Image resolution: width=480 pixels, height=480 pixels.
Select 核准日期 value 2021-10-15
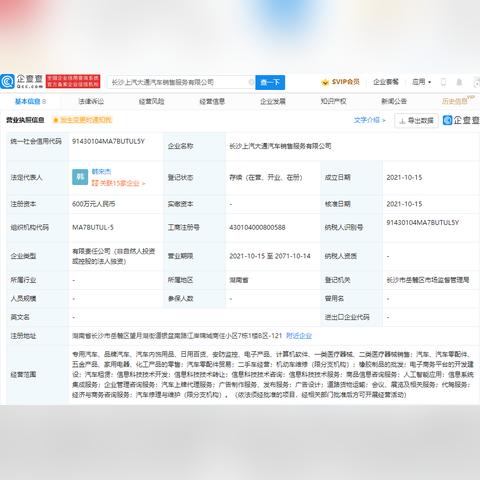[404, 204]
